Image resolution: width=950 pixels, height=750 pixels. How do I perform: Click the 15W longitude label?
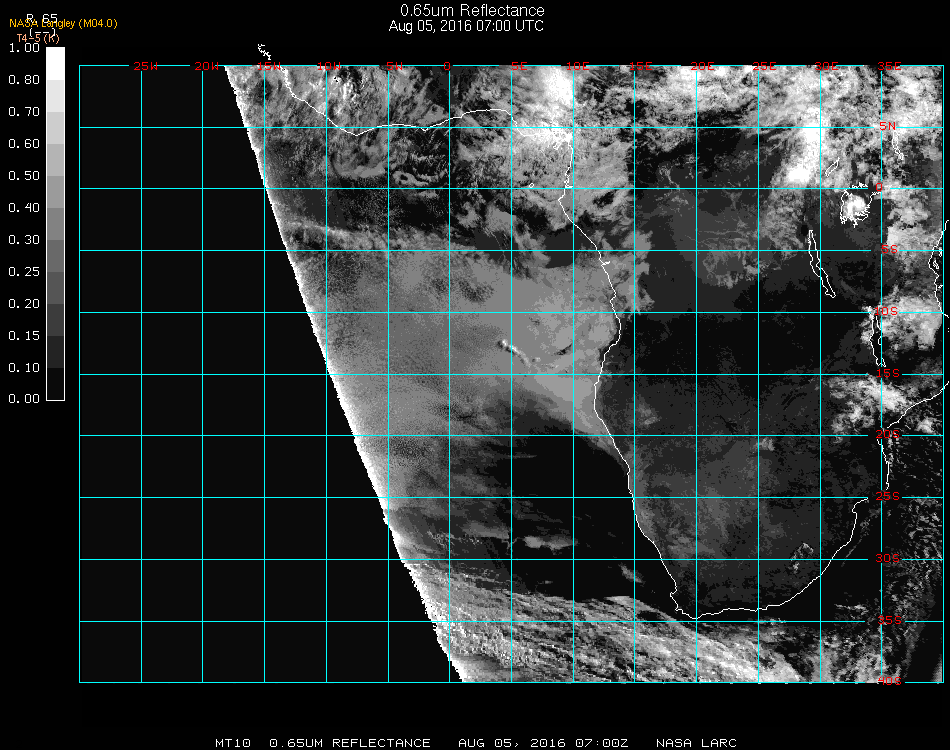(x=268, y=66)
